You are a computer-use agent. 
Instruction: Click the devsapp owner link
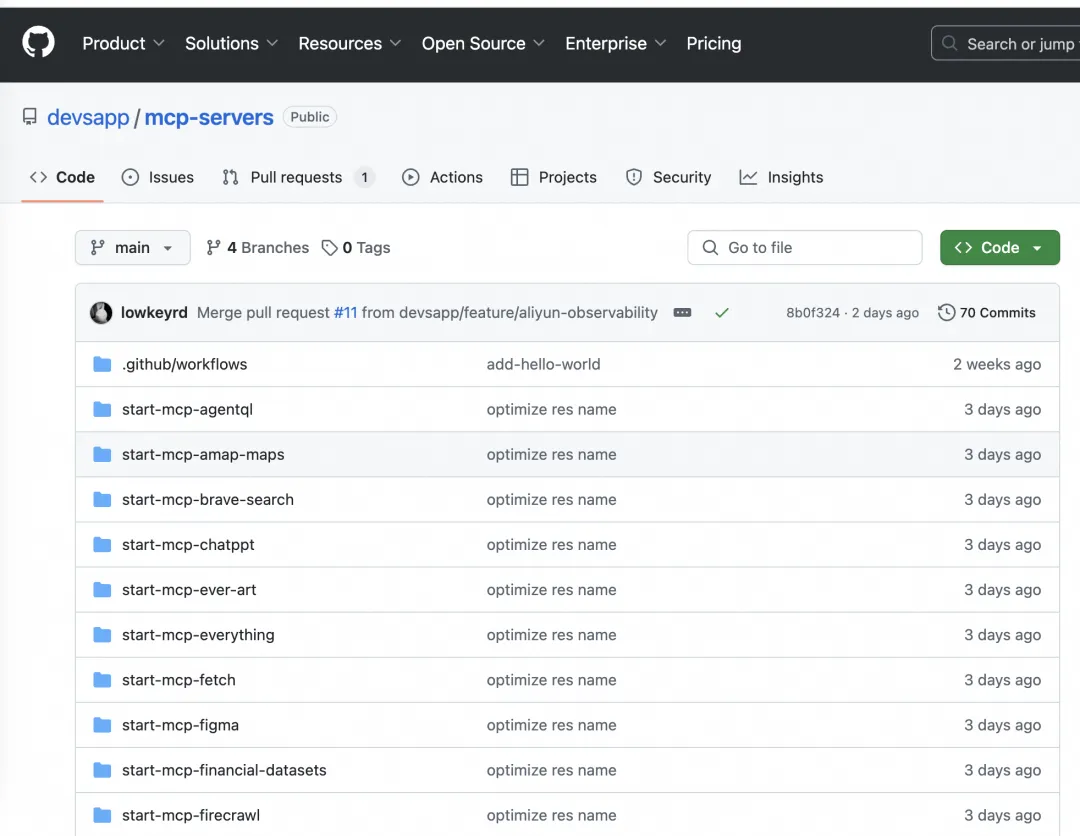[x=88, y=117]
